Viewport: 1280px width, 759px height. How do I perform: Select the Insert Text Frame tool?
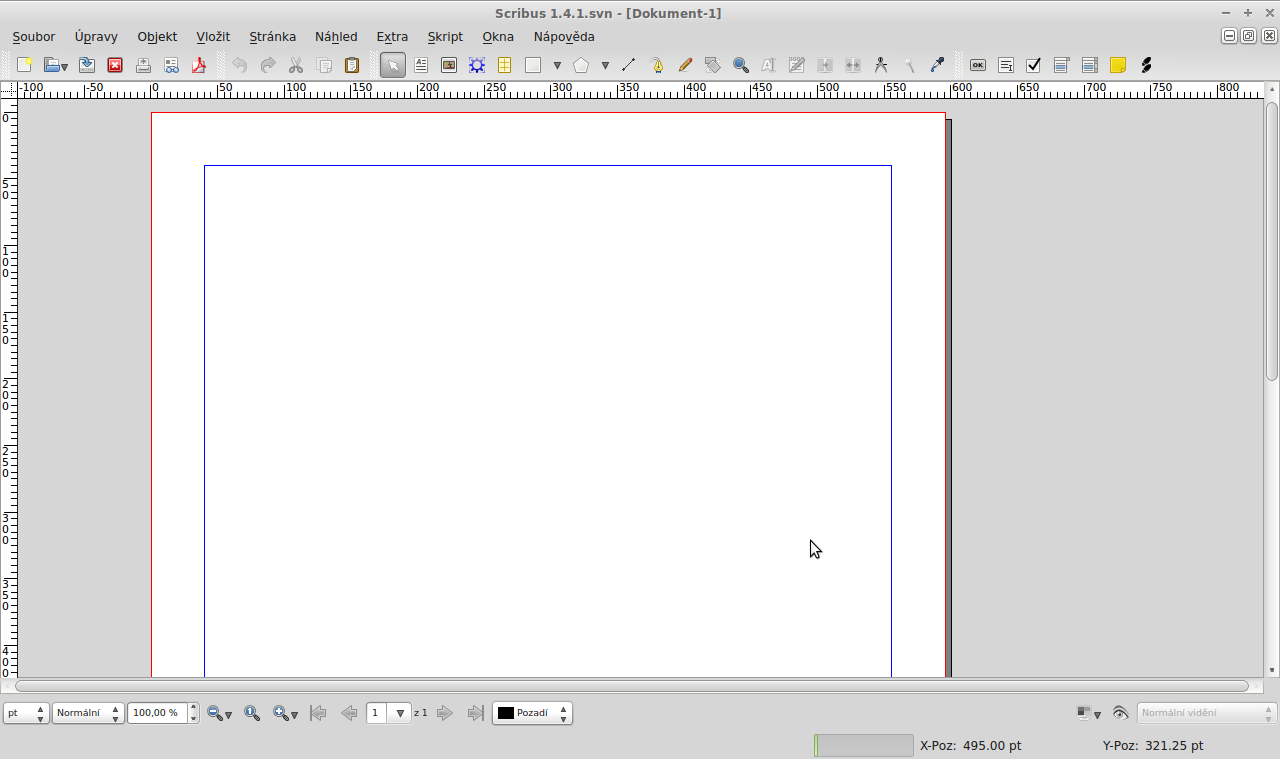point(421,65)
